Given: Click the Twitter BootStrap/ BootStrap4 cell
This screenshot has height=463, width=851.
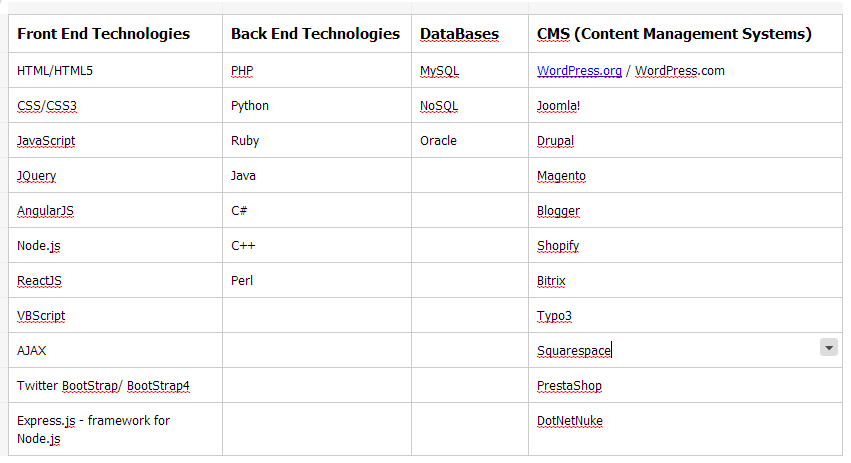Looking at the screenshot, I should coord(115,385).
